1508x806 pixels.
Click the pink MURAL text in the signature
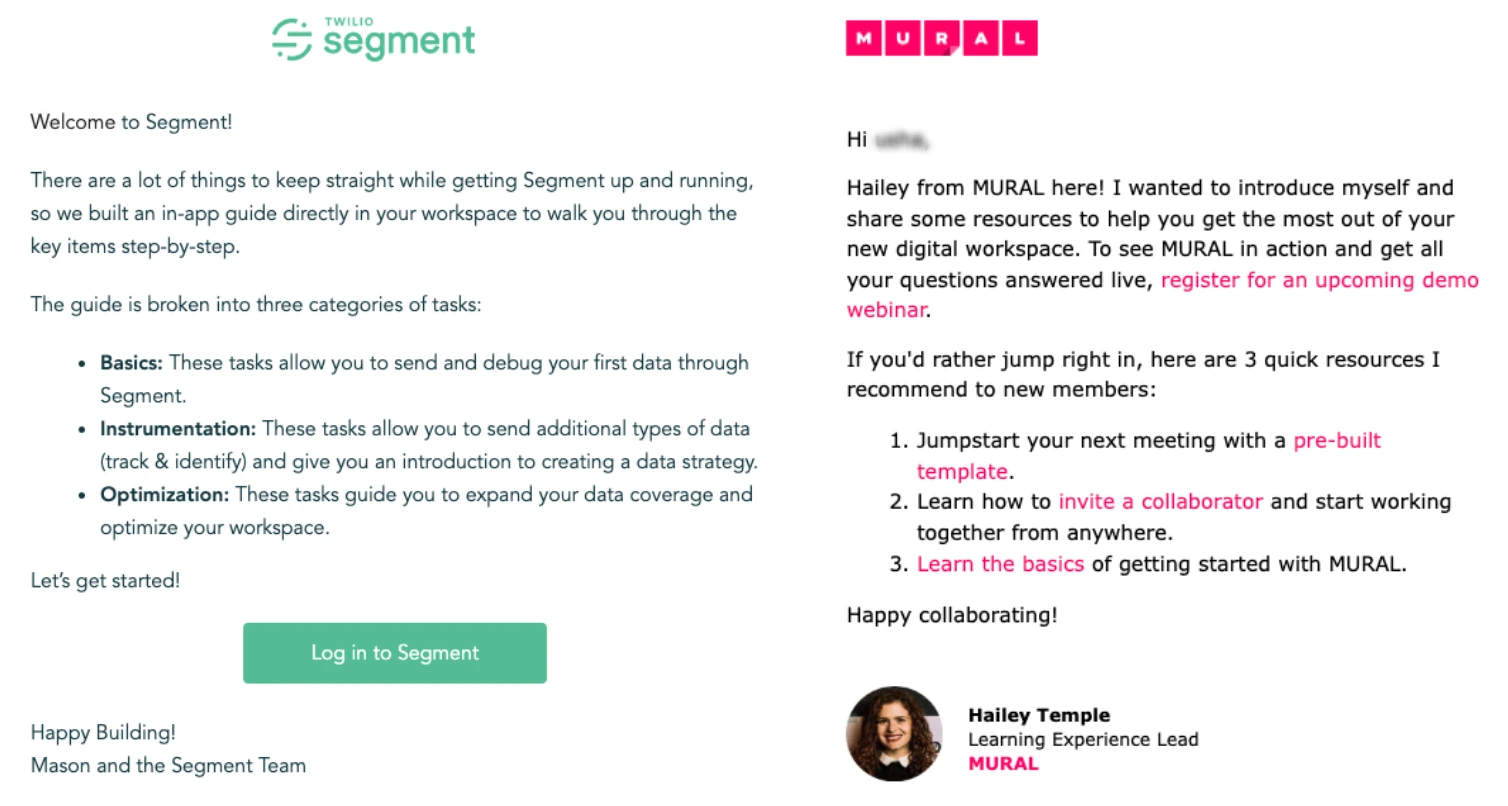tap(1003, 764)
